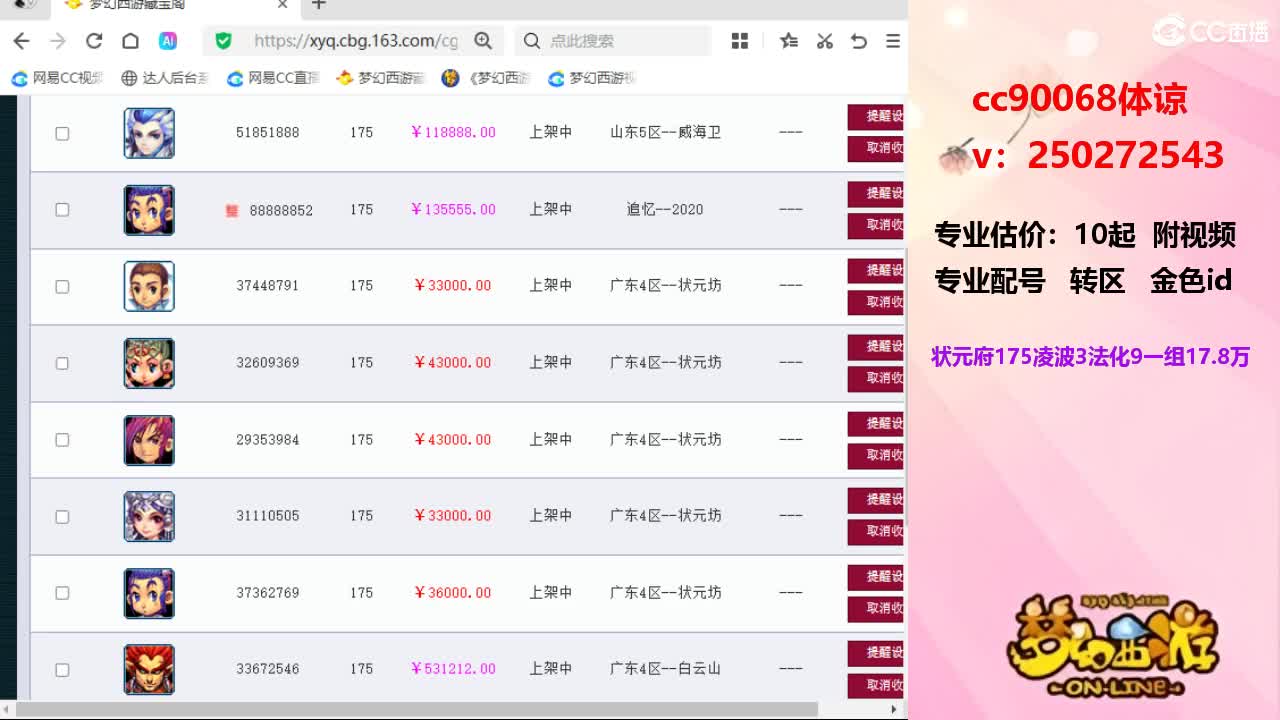Check the box for role 31110505
This screenshot has width=1280, height=720.
click(x=62, y=517)
